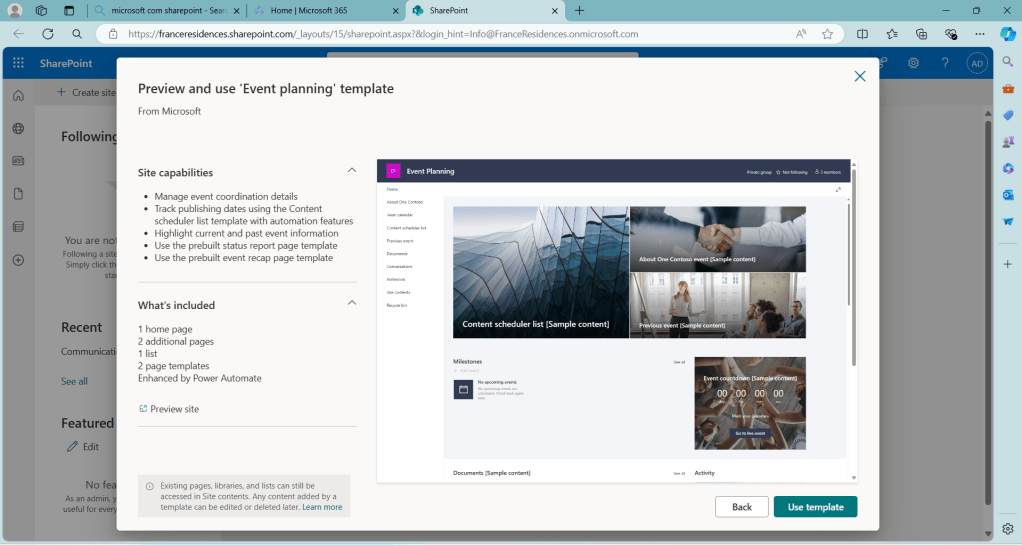Switch to the Home | Microsoft 365 tab

point(325,10)
